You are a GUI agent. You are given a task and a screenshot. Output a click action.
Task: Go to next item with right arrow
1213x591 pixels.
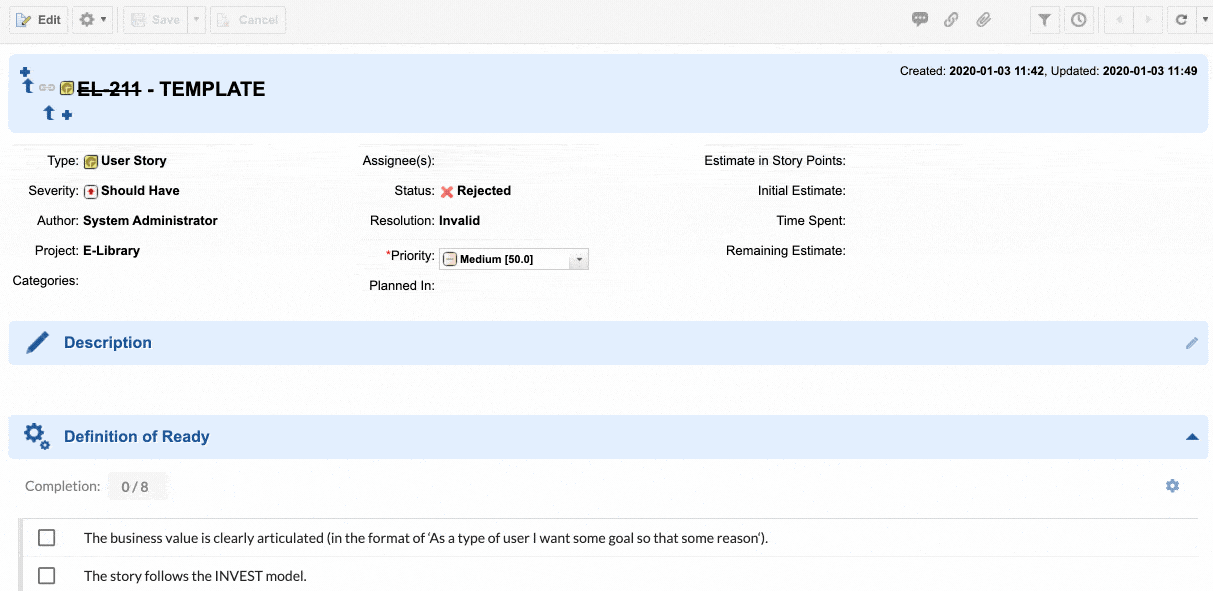tap(1149, 20)
